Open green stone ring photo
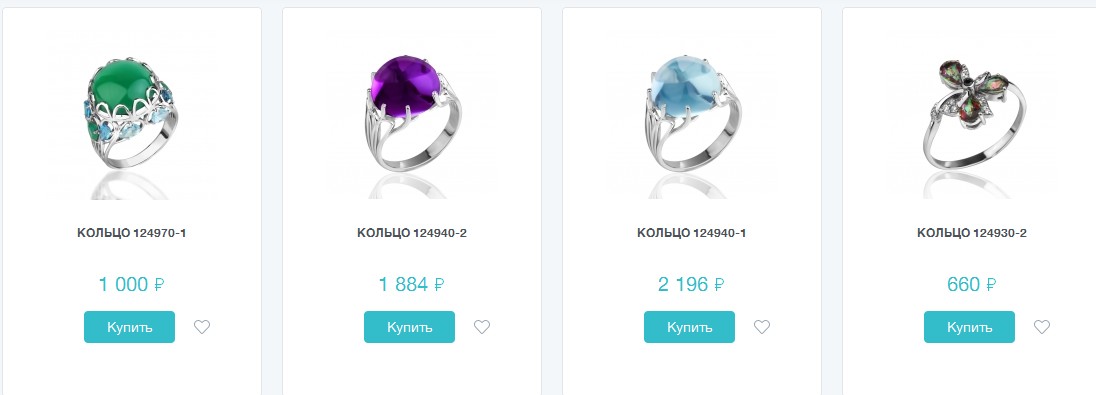The width and height of the screenshot is (1096, 395). pyautogui.click(x=132, y=115)
